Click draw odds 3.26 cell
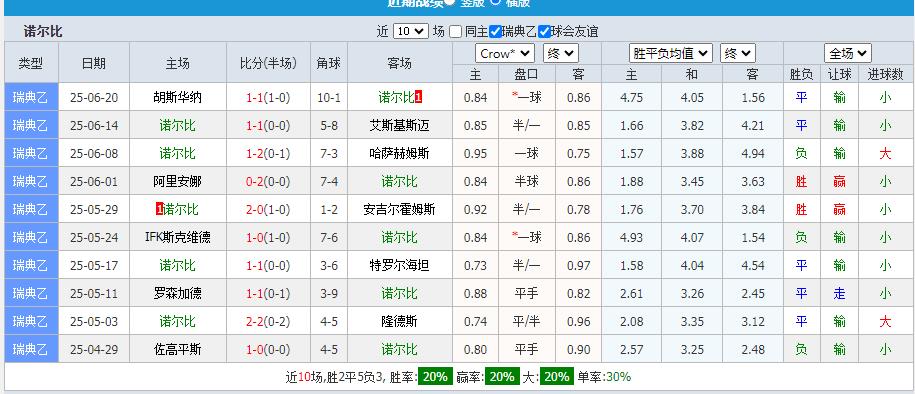The width and height of the screenshot is (915, 394). point(692,294)
